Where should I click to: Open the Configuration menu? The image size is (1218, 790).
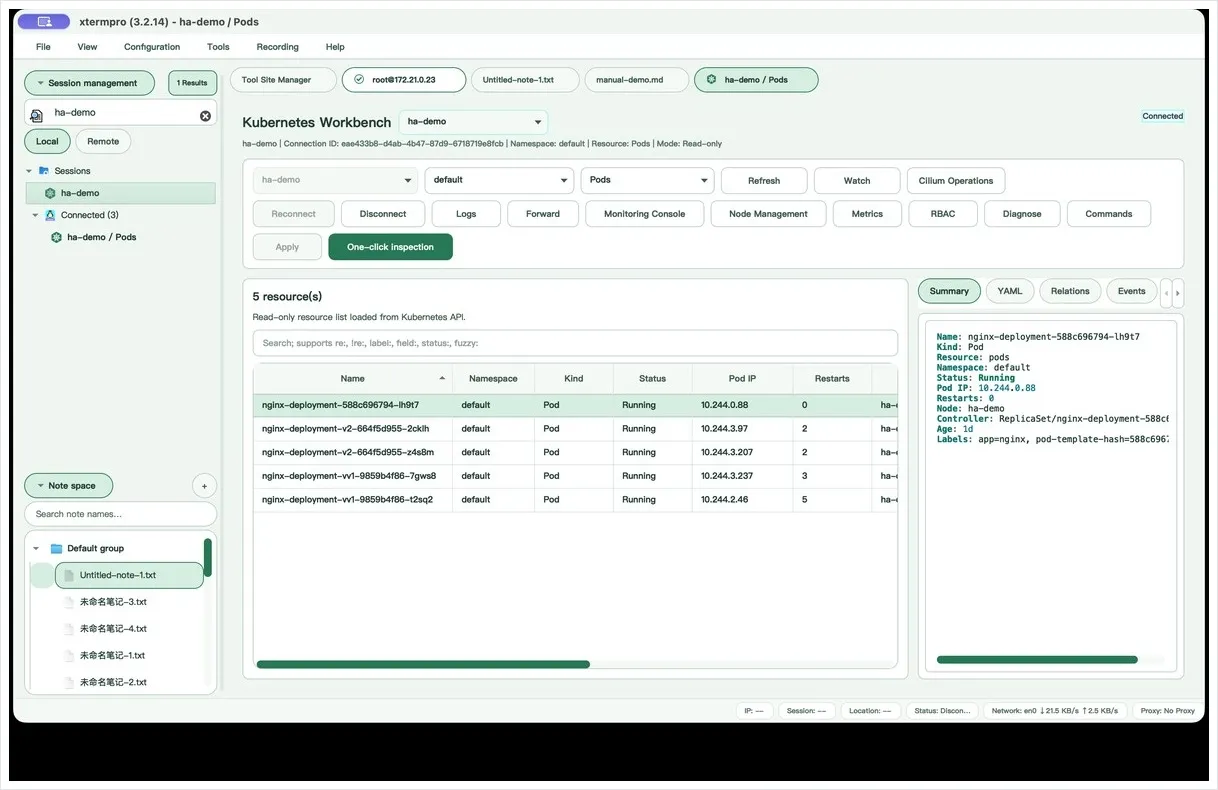[152, 47]
